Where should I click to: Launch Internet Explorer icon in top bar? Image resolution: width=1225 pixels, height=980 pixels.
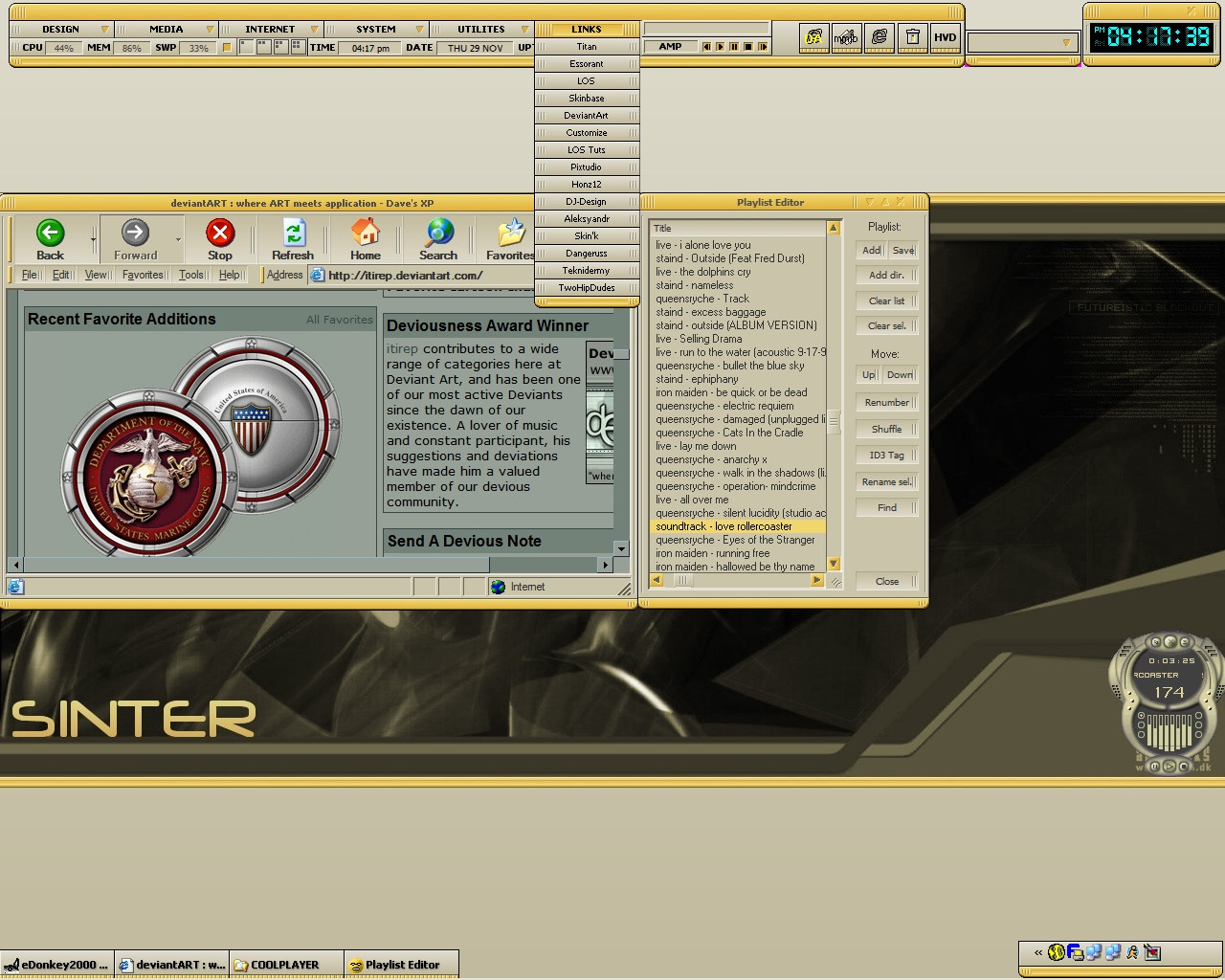(880, 36)
